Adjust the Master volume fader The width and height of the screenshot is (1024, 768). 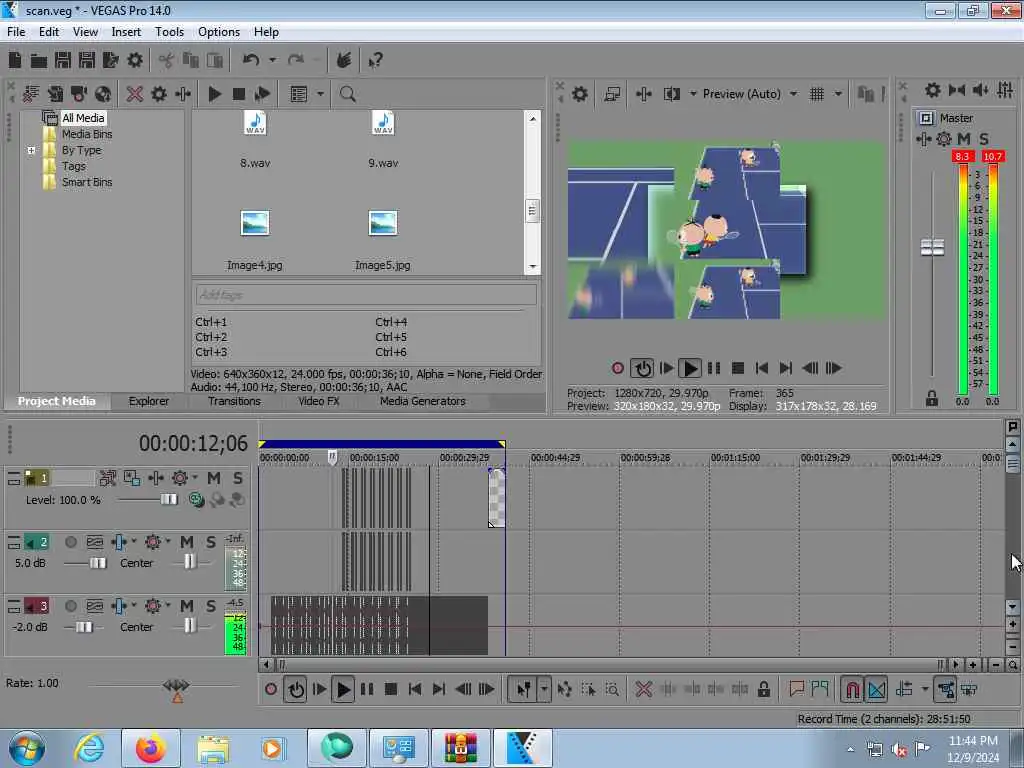[x=932, y=248]
